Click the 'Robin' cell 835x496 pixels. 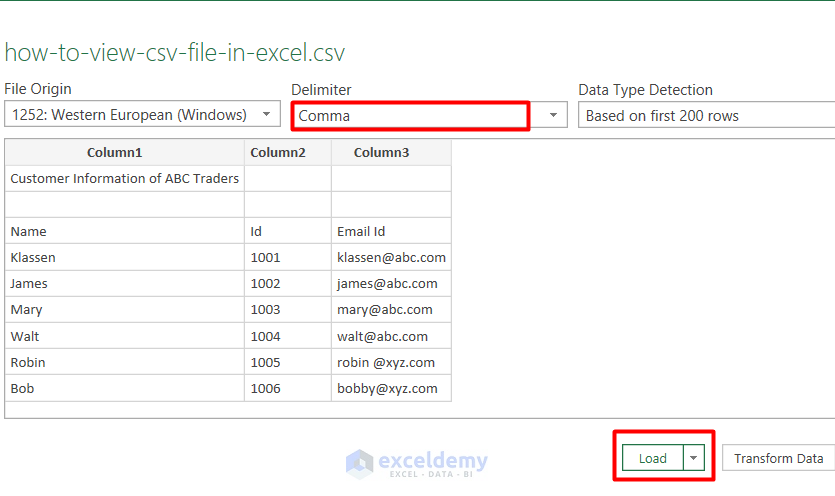pos(125,362)
